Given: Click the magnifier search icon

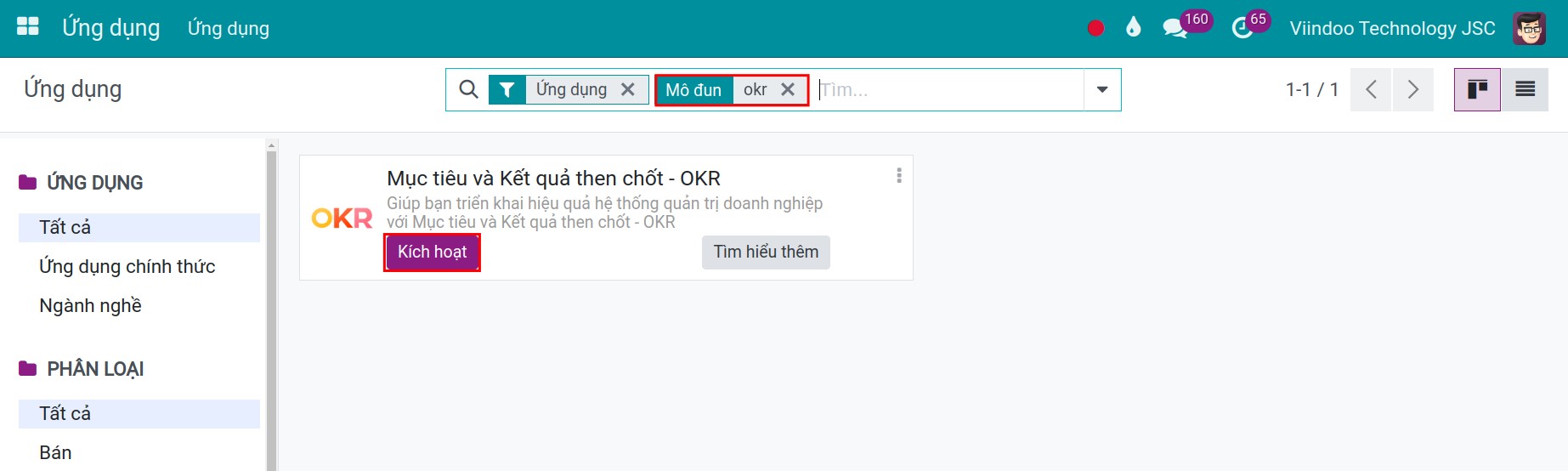Looking at the screenshot, I should [468, 89].
